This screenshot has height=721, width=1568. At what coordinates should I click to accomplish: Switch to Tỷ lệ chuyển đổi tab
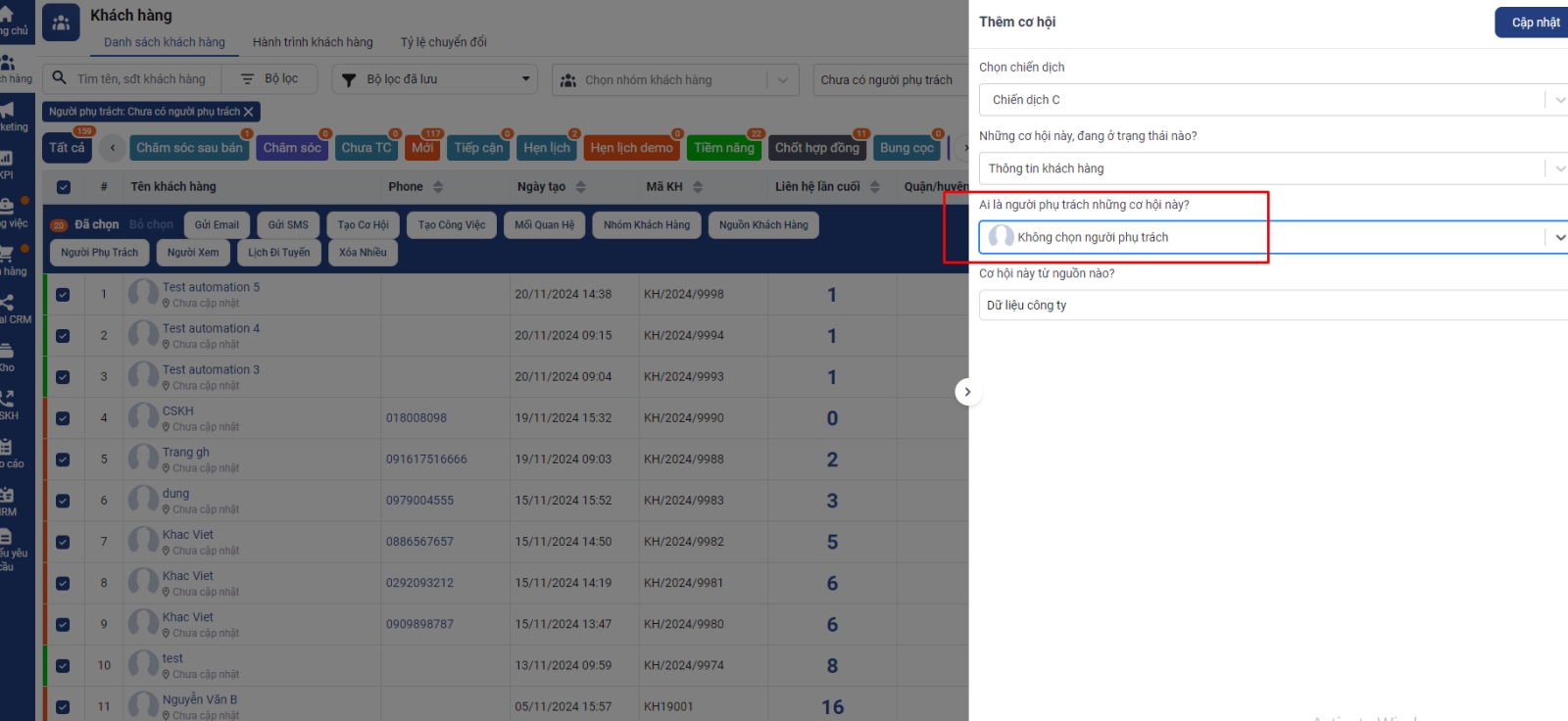point(443,42)
